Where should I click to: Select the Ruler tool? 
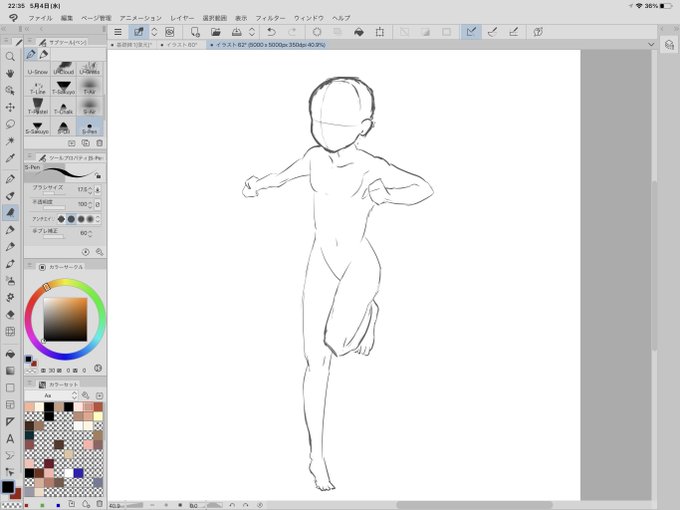[10, 422]
